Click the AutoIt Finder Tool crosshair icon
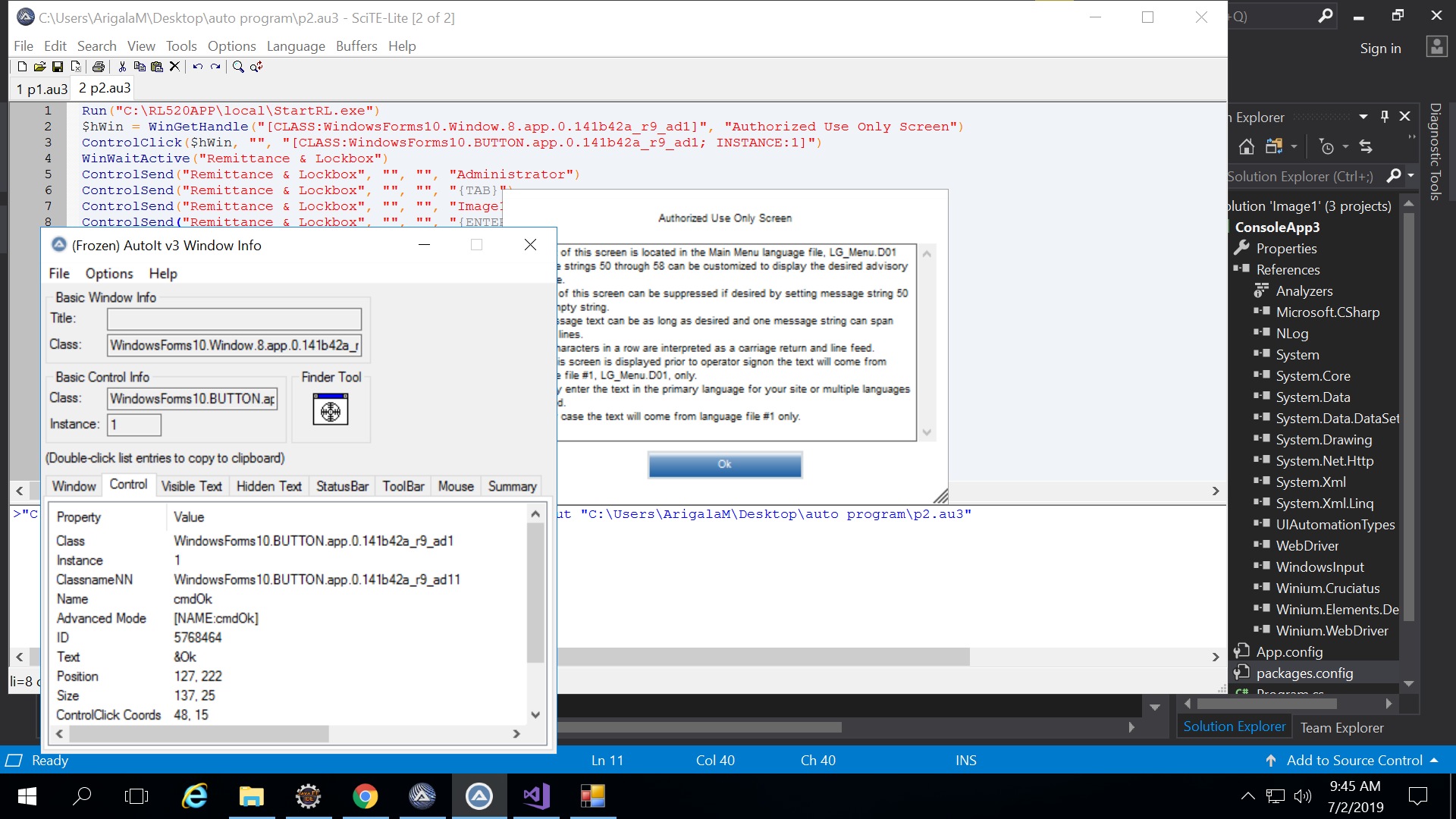This screenshot has width=1456, height=819. point(331,410)
